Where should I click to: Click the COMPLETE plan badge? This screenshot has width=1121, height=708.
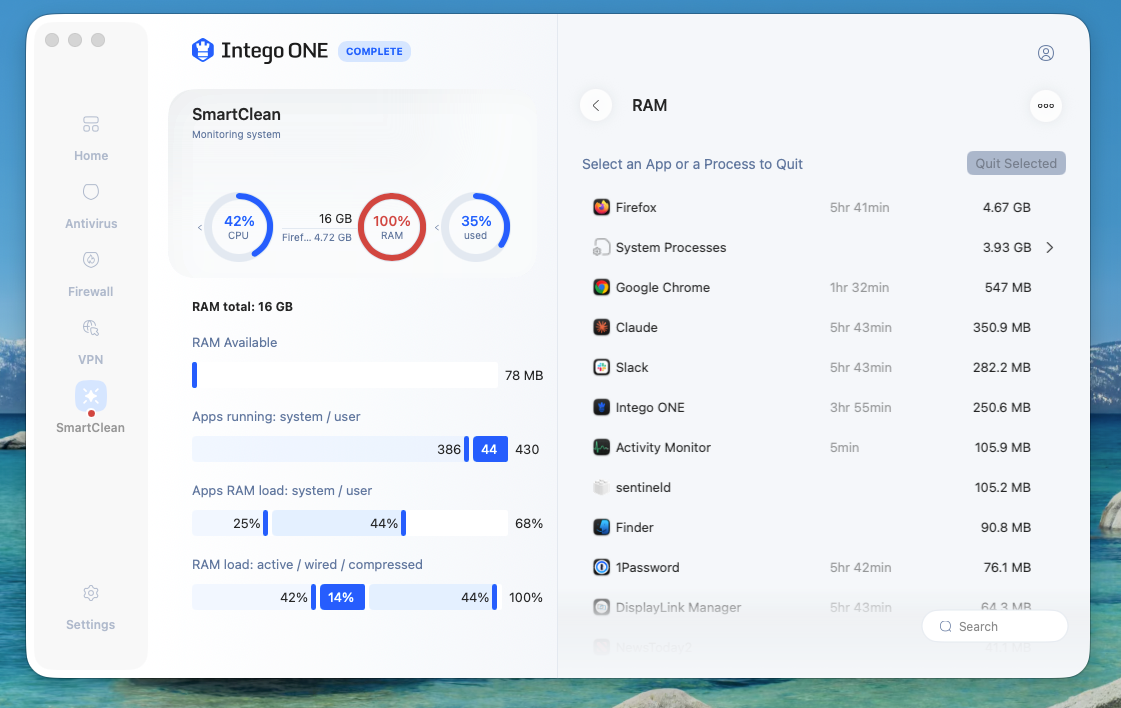coord(374,51)
